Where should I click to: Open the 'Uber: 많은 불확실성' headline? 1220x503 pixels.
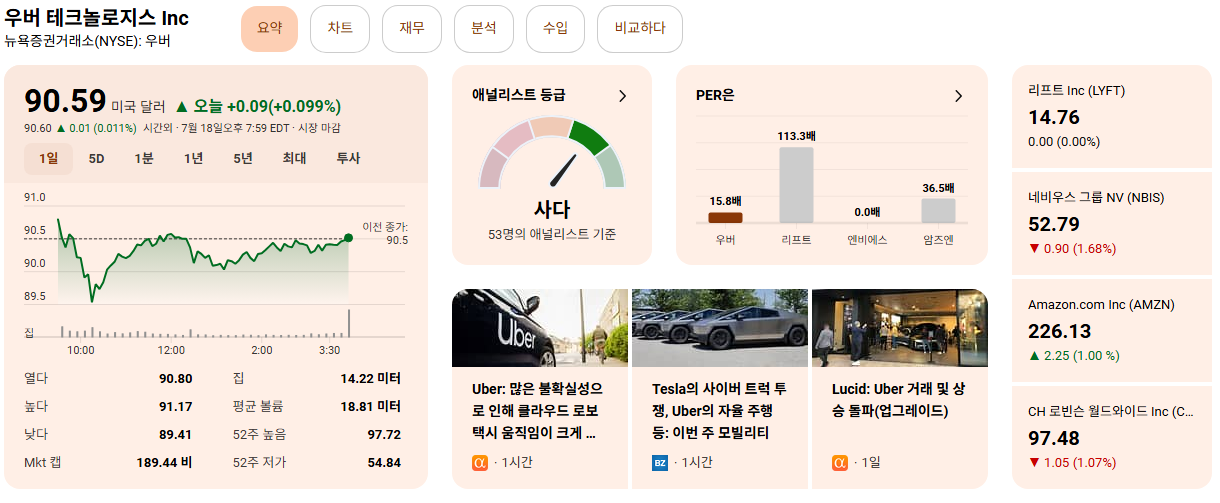pyautogui.click(x=538, y=410)
